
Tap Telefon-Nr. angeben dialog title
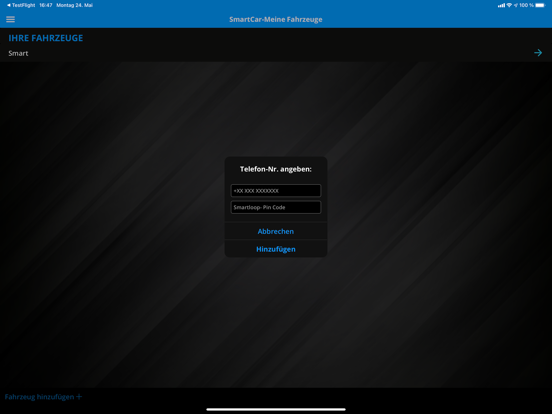click(276, 169)
